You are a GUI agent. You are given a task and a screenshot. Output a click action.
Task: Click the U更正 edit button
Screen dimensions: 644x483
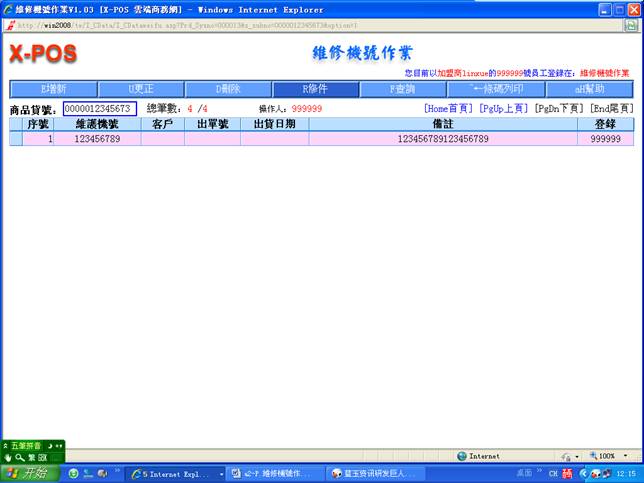[x=140, y=89]
